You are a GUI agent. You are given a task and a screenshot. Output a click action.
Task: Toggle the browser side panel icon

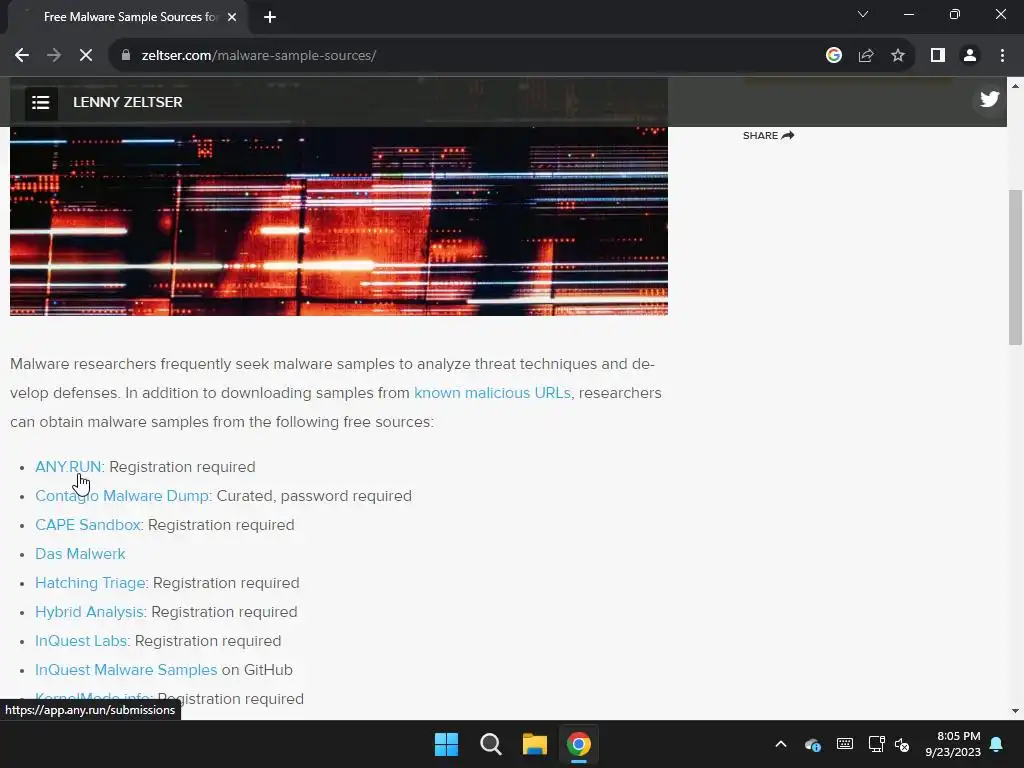click(938, 56)
